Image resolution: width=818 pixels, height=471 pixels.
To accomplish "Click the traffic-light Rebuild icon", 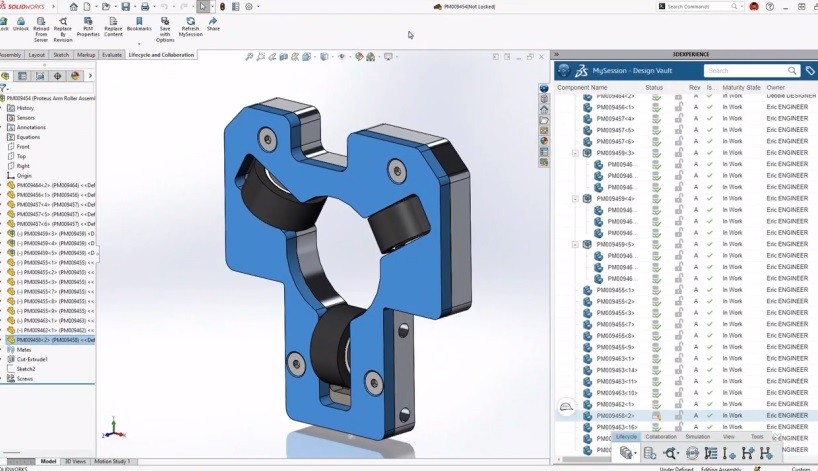I will pos(222,7).
